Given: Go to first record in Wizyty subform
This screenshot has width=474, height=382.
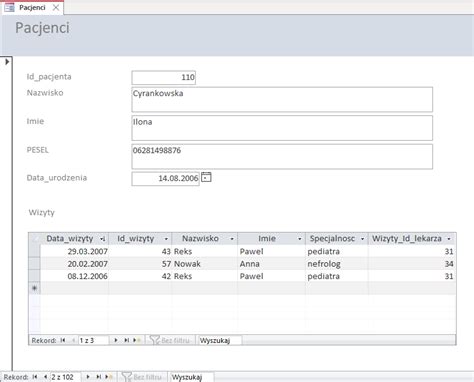Looking at the screenshot, I should [63, 340].
